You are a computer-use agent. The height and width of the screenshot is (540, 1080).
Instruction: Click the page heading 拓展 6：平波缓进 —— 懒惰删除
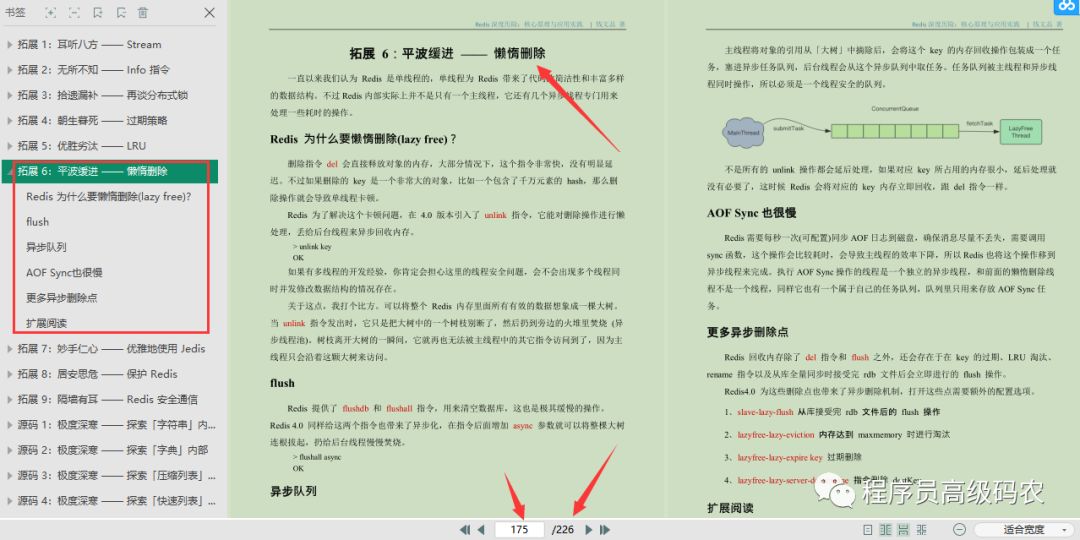447,54
